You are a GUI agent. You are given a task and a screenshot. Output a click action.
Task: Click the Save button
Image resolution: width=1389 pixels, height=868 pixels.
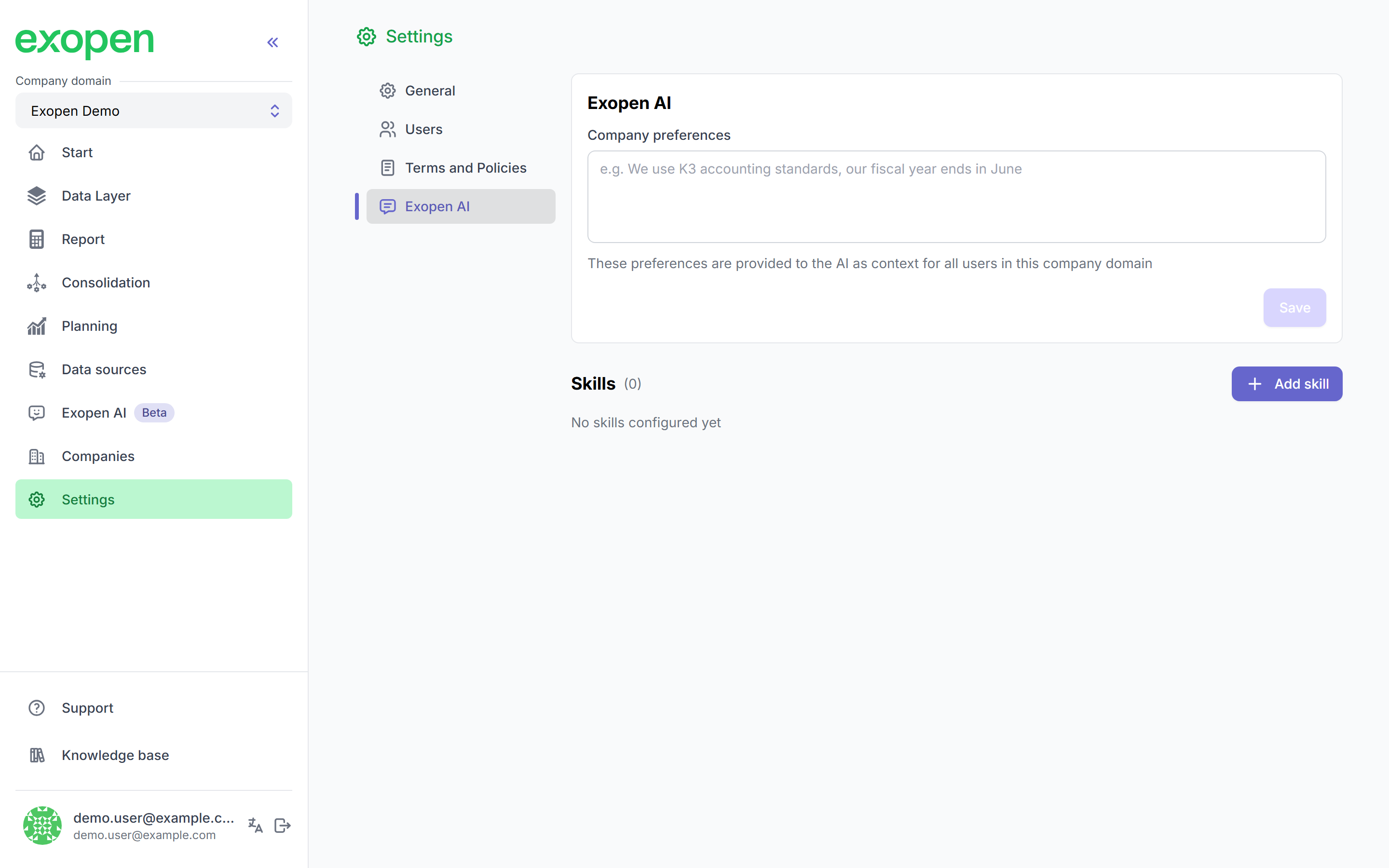coord(1294,308)
